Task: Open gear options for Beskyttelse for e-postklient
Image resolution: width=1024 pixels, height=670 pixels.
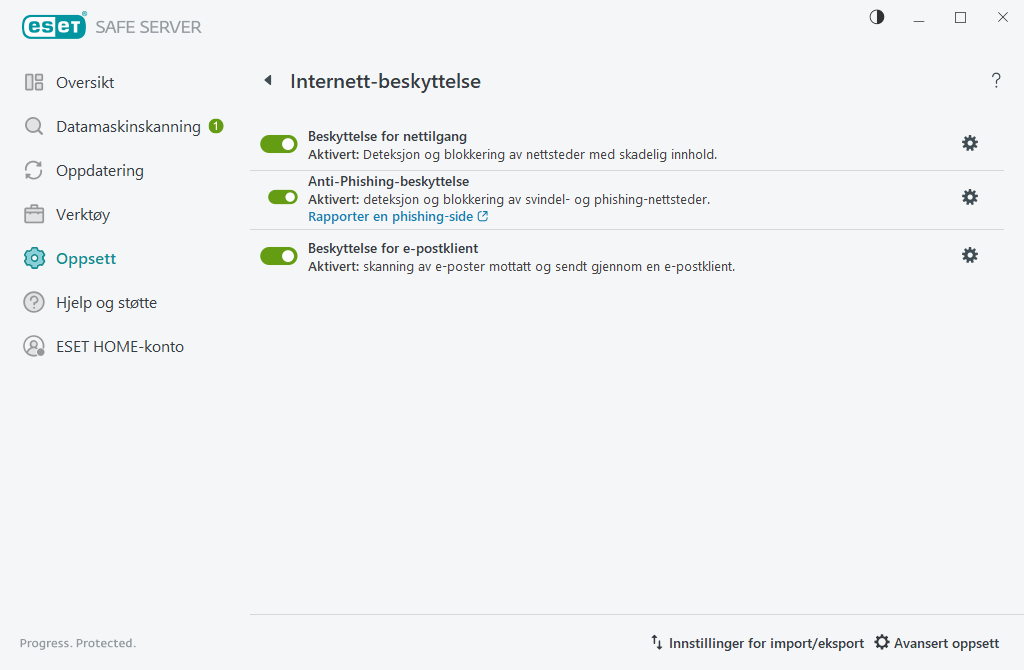Action: point(969,255)
